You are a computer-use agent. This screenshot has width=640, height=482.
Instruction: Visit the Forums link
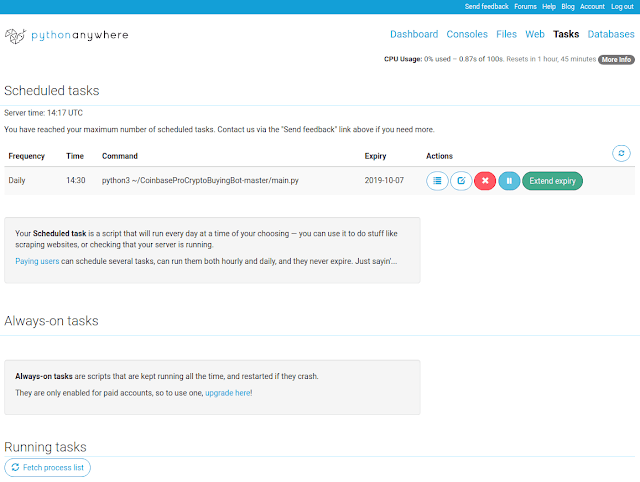[x=525, y=7]
